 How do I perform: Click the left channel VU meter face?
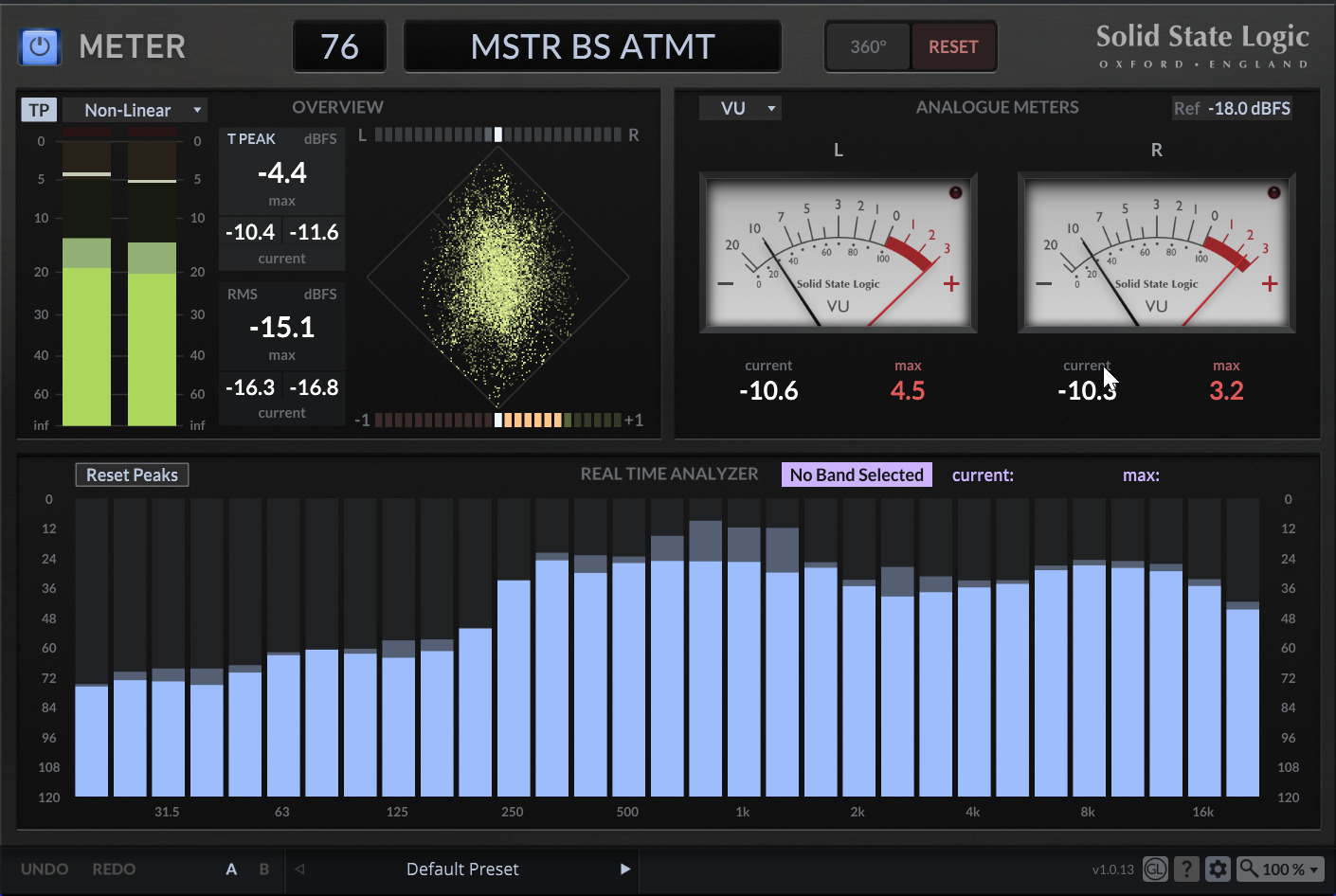838,253
